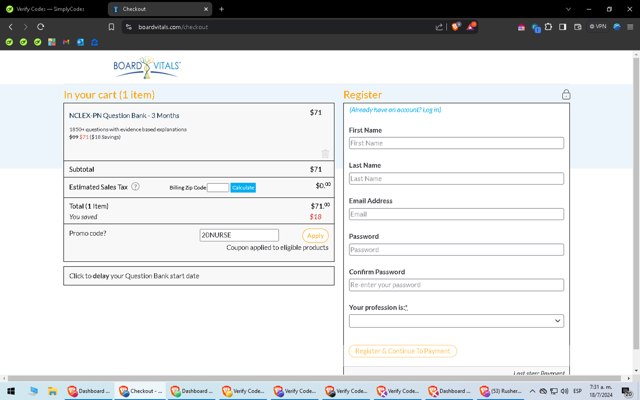Click the promo code field with 20NURSE

coord(239,235)
